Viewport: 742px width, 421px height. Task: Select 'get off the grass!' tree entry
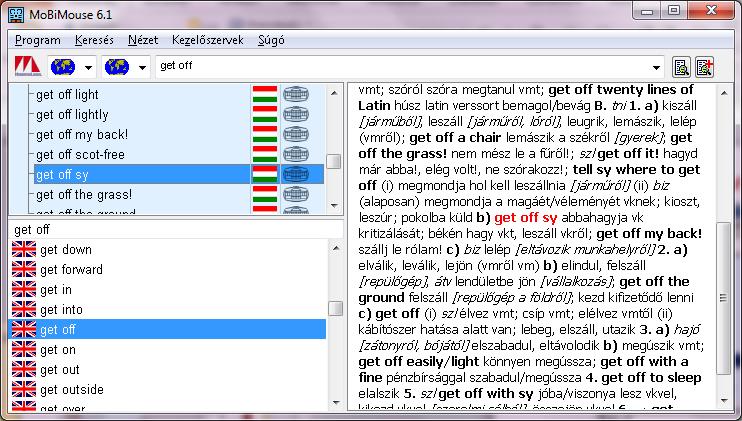[x=84, y=194]
